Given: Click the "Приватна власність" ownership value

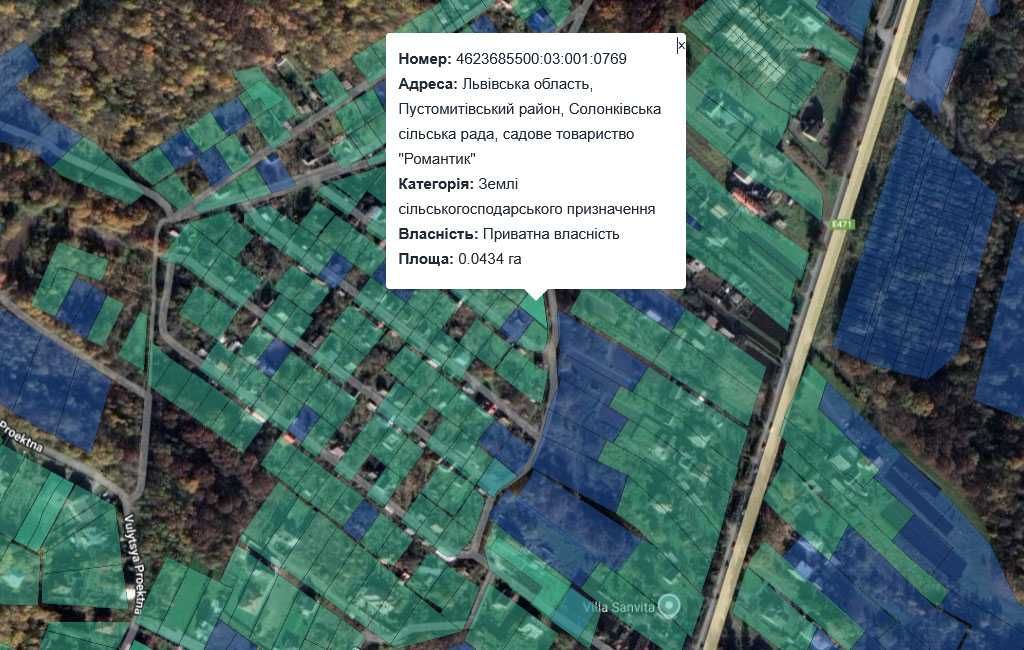Looking at the screenshot, I should 551,234.
